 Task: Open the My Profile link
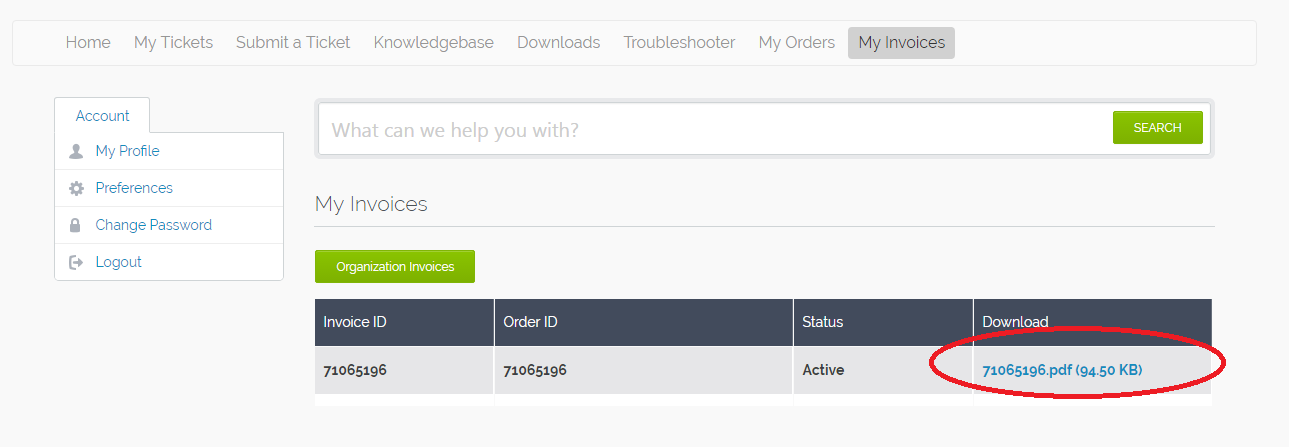click(127, 152)
